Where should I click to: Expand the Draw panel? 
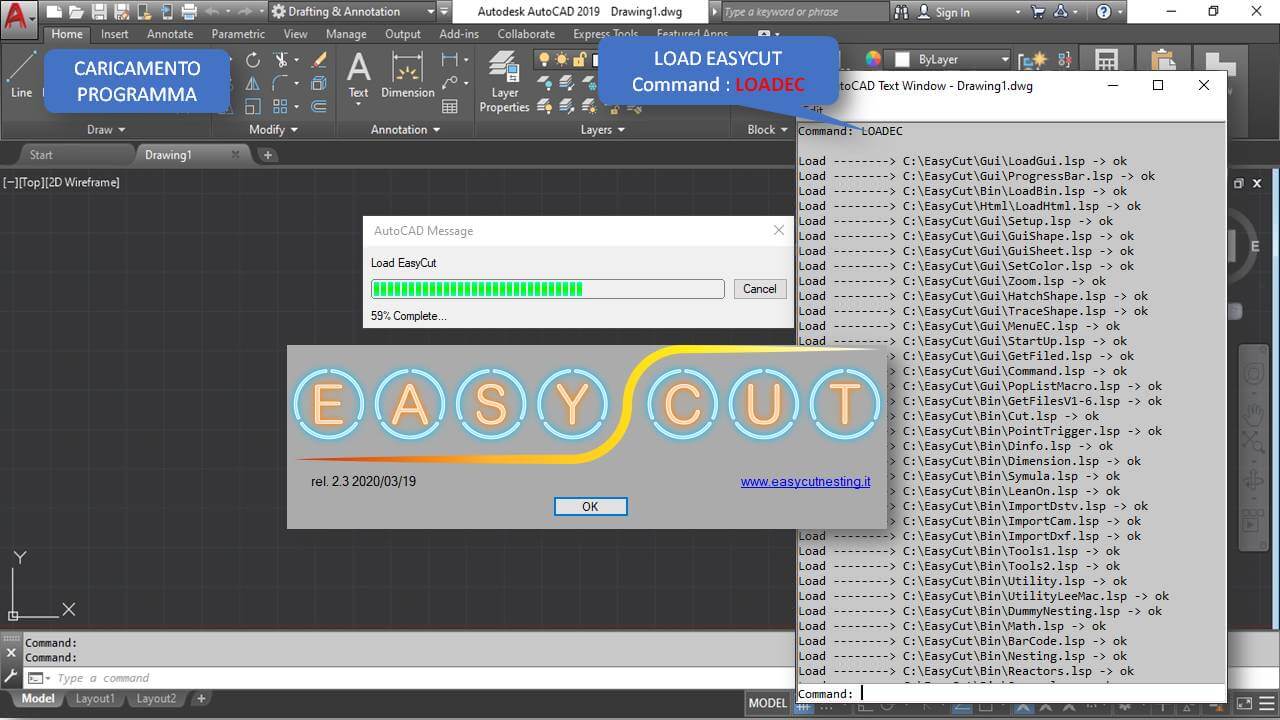click(x=106, y=129)
